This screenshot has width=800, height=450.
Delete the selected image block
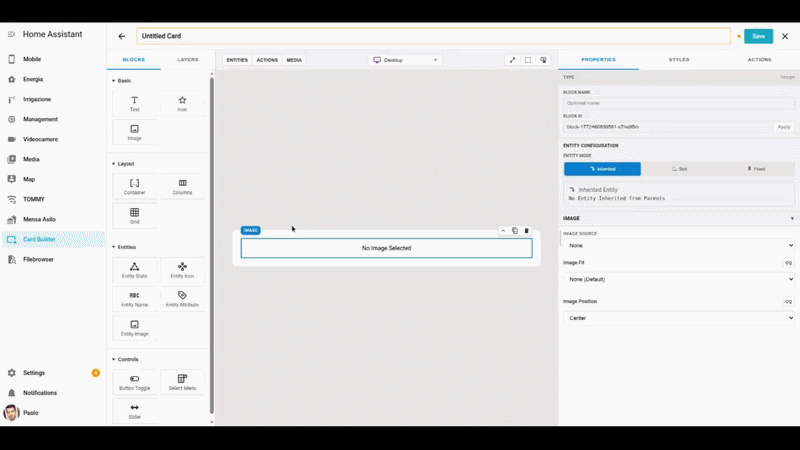[x=527, y=231]
